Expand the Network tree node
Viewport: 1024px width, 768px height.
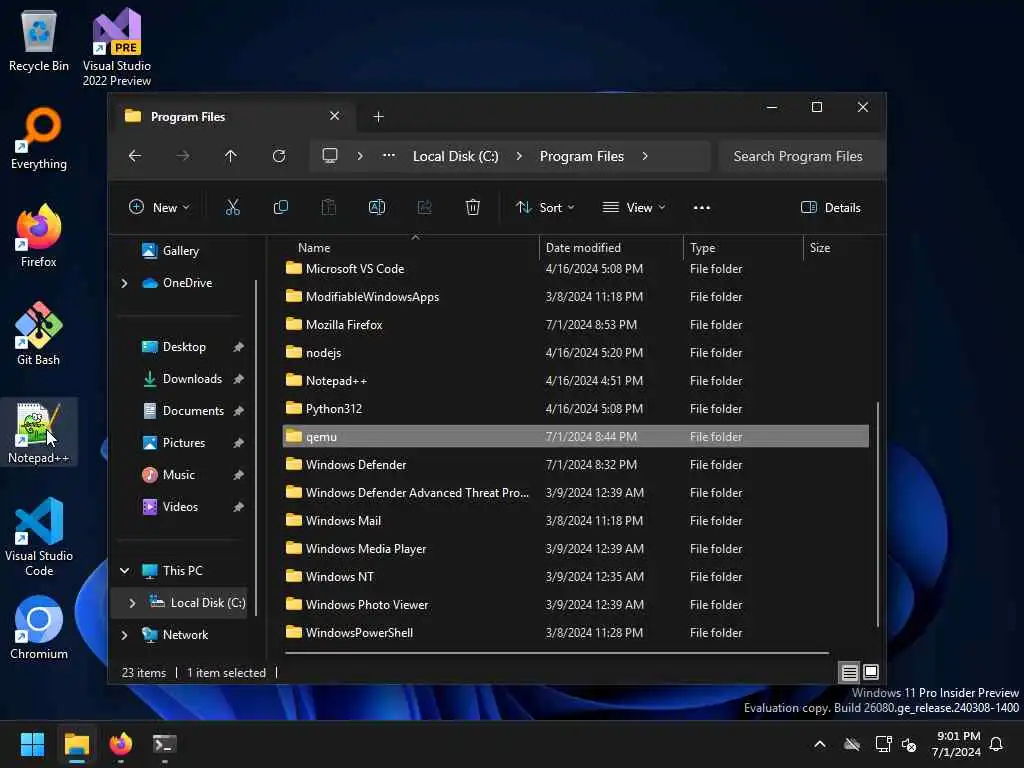[x=124, y=635]
